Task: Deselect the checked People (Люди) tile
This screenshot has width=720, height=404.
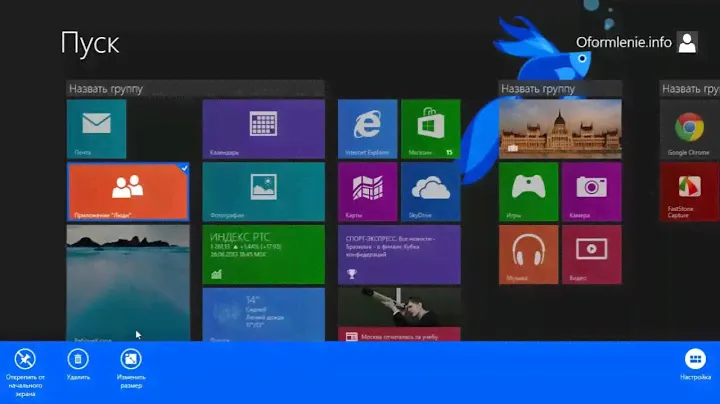Action: click(x=127, y=190)
